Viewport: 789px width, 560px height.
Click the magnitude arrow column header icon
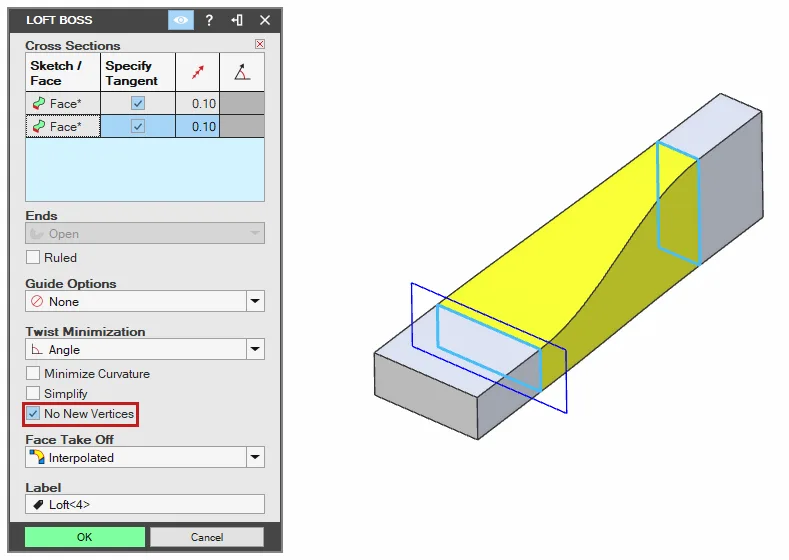point(198,72)
